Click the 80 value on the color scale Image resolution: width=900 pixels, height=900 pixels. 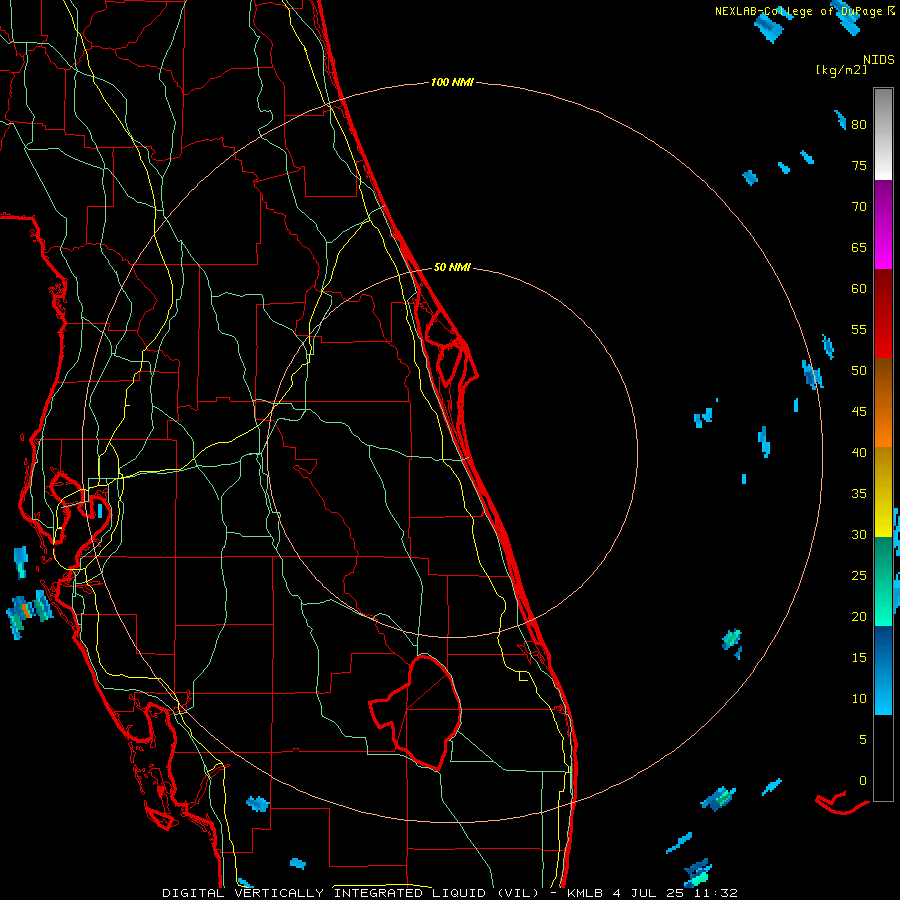point(859,125)
